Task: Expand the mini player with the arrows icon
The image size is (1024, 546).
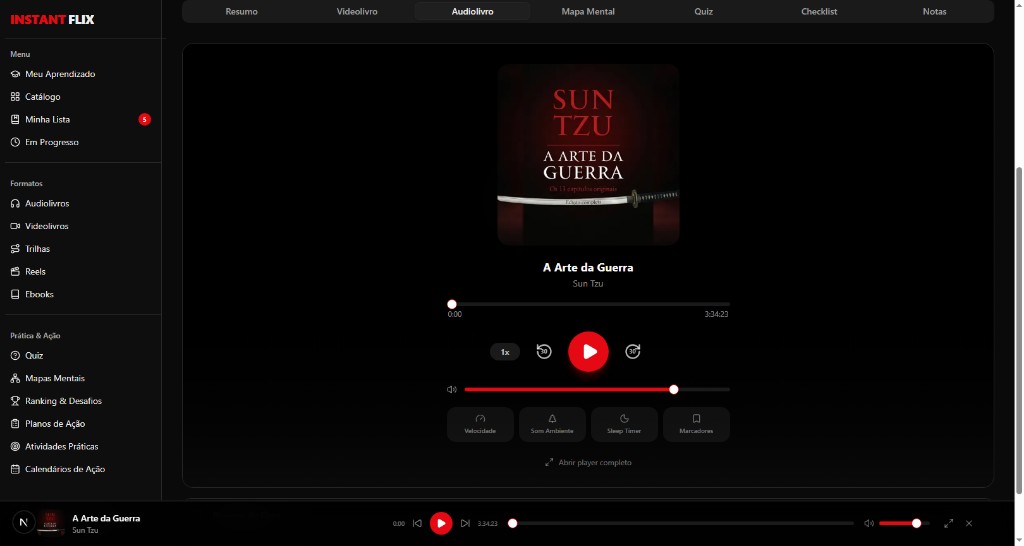Action: [948, 523]
